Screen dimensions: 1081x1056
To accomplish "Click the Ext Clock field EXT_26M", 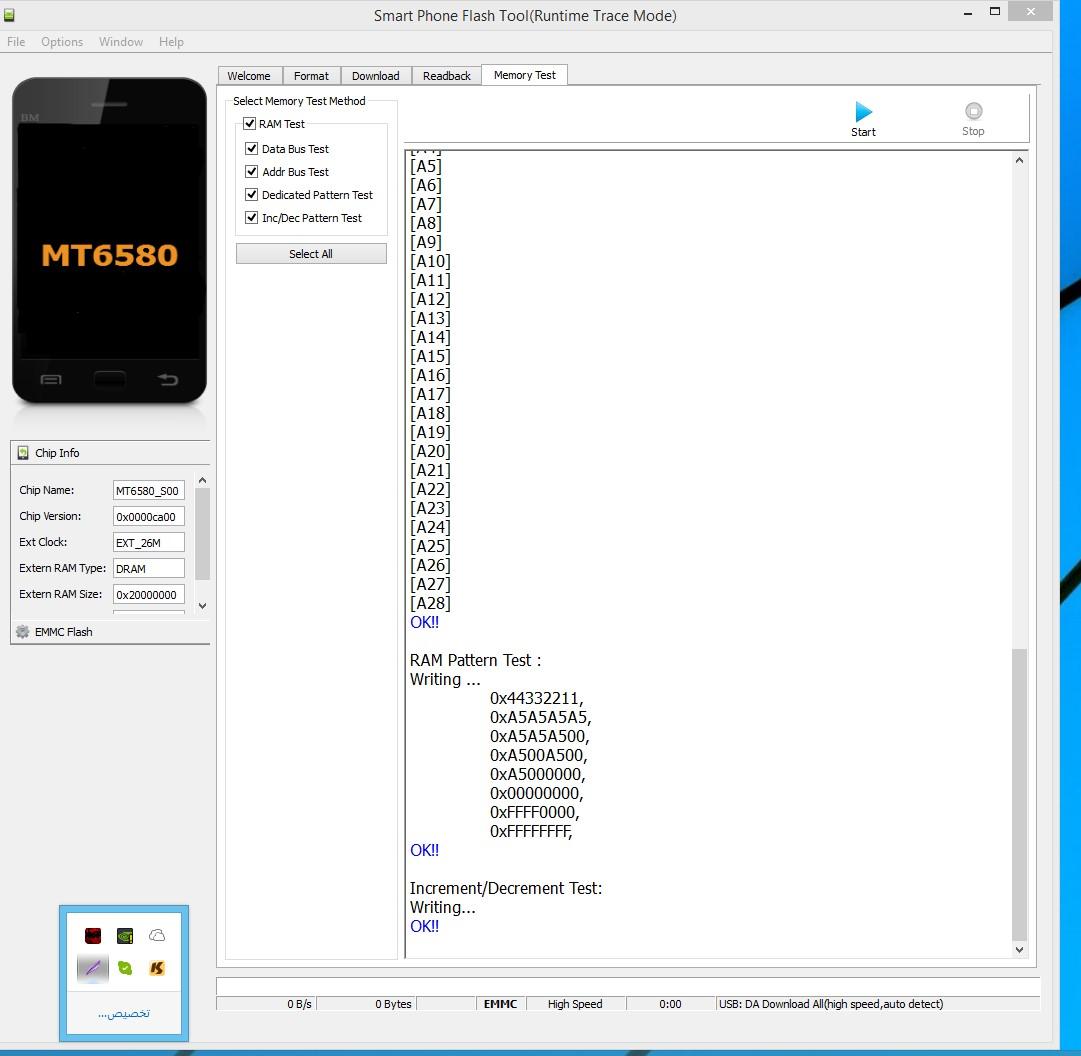I will click(148, 542).
